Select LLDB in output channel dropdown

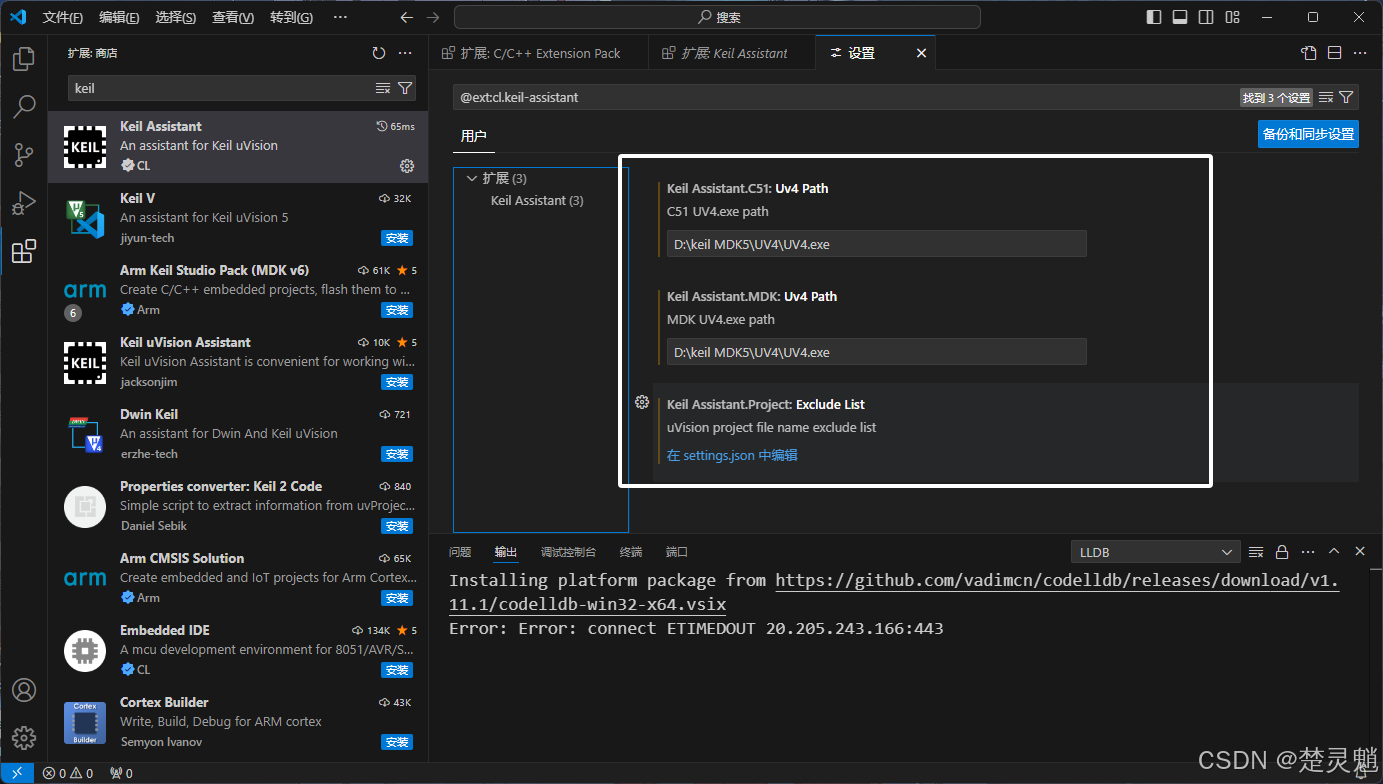tap(1155, 552)
